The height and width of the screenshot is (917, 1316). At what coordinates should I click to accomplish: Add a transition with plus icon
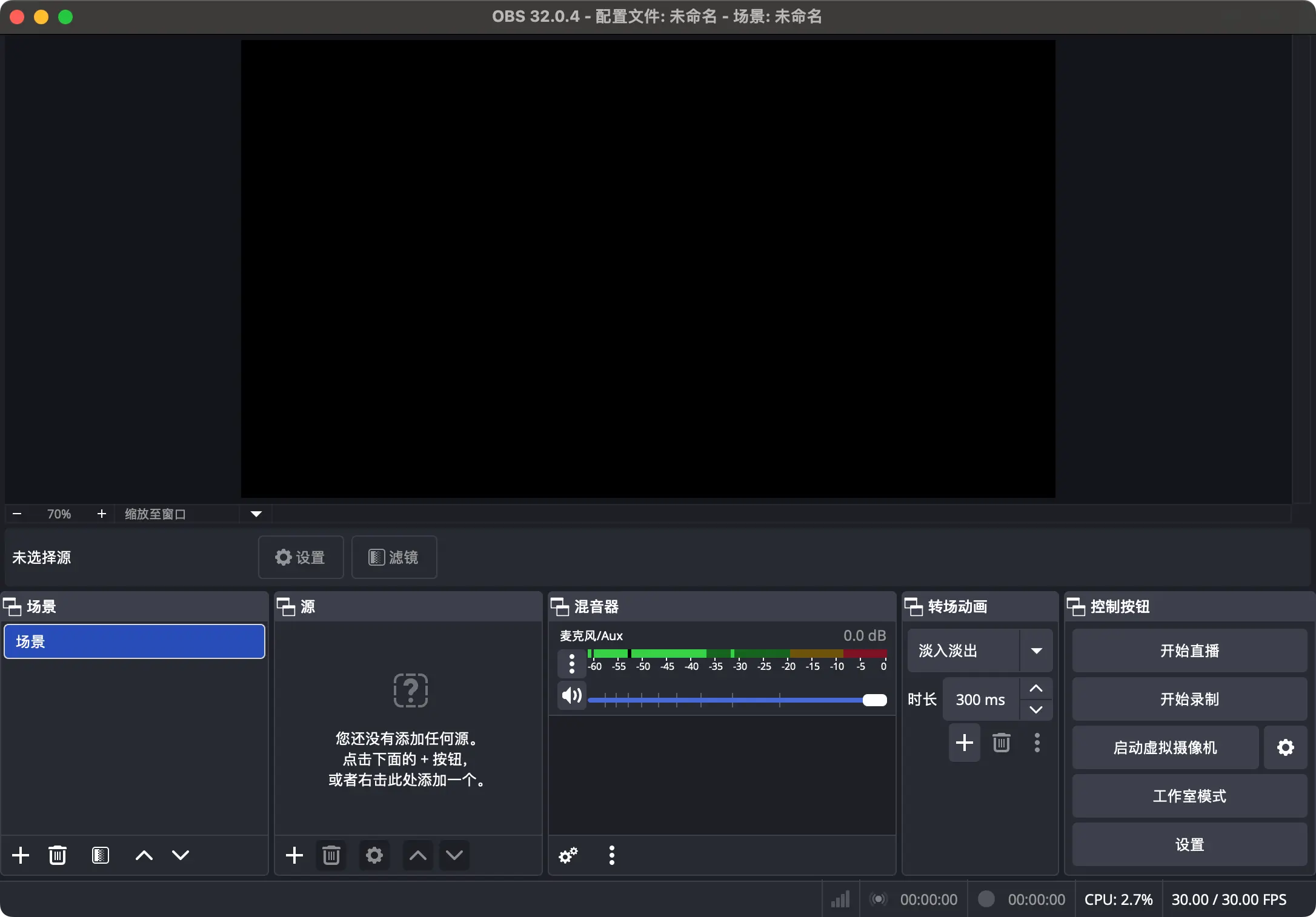pos(964,743)
